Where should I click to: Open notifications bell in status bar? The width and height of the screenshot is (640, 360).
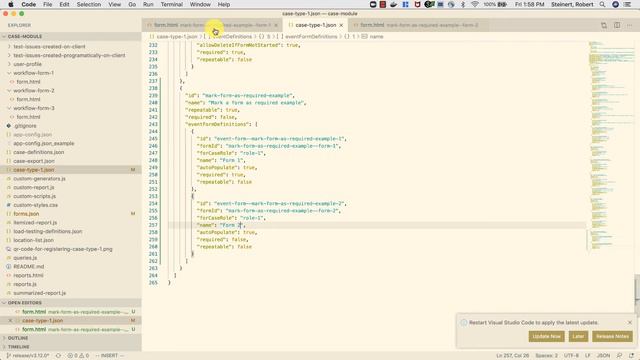631,356
